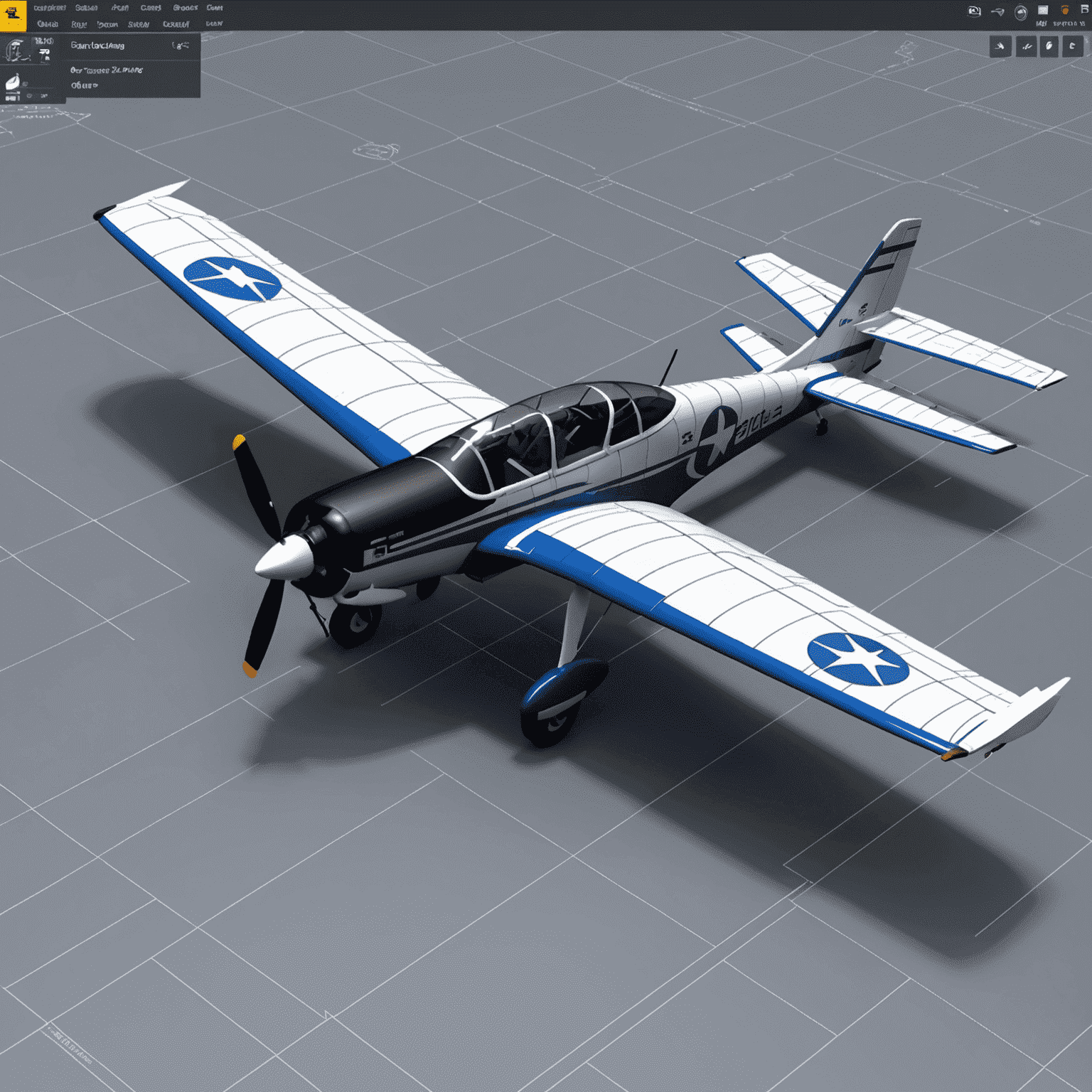This screenshot has width=1092, height=1092.
Task: Open the white grid panel icon in the top toolbar
Action: [1043, 10]
